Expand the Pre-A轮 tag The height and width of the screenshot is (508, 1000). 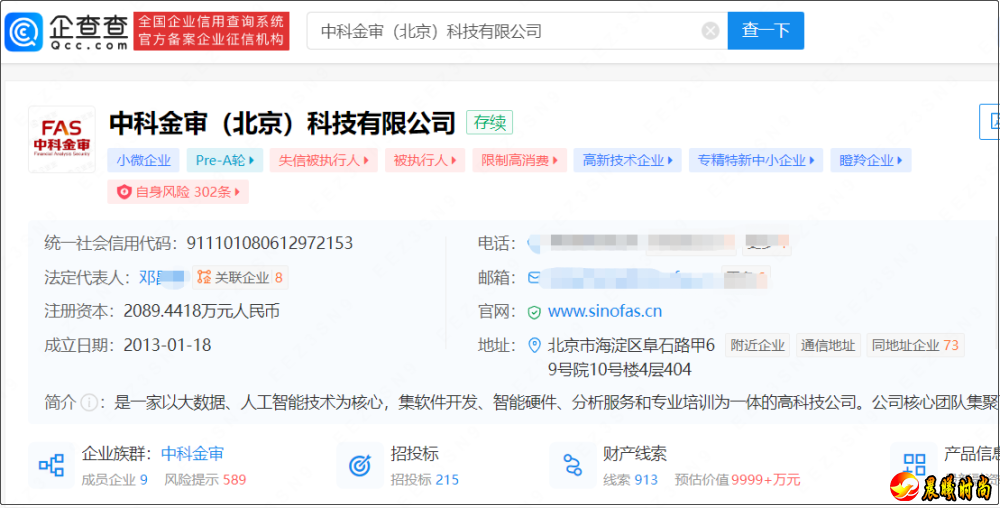224,161
